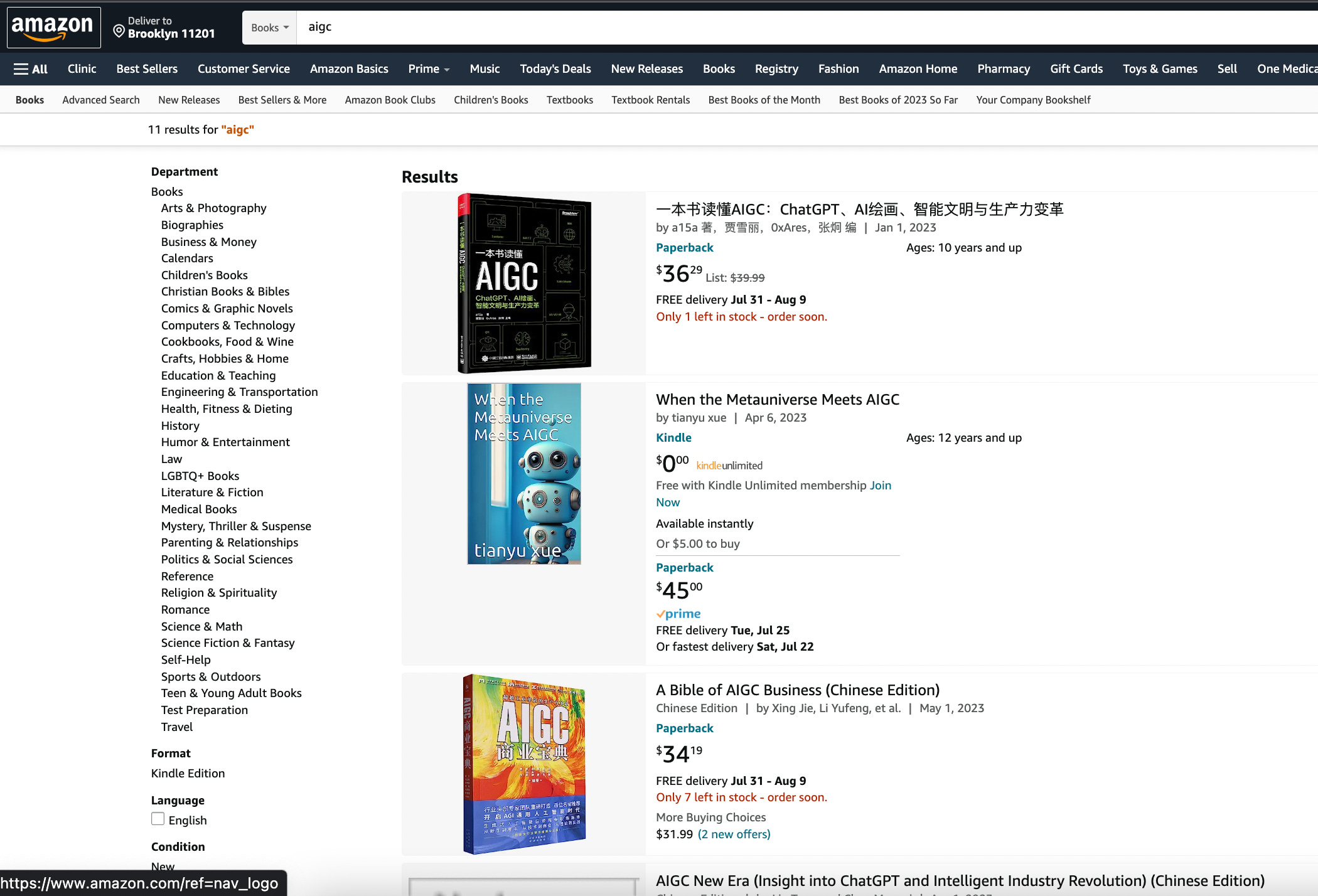Open Clinic in the navigation bar

click(82, 69)
